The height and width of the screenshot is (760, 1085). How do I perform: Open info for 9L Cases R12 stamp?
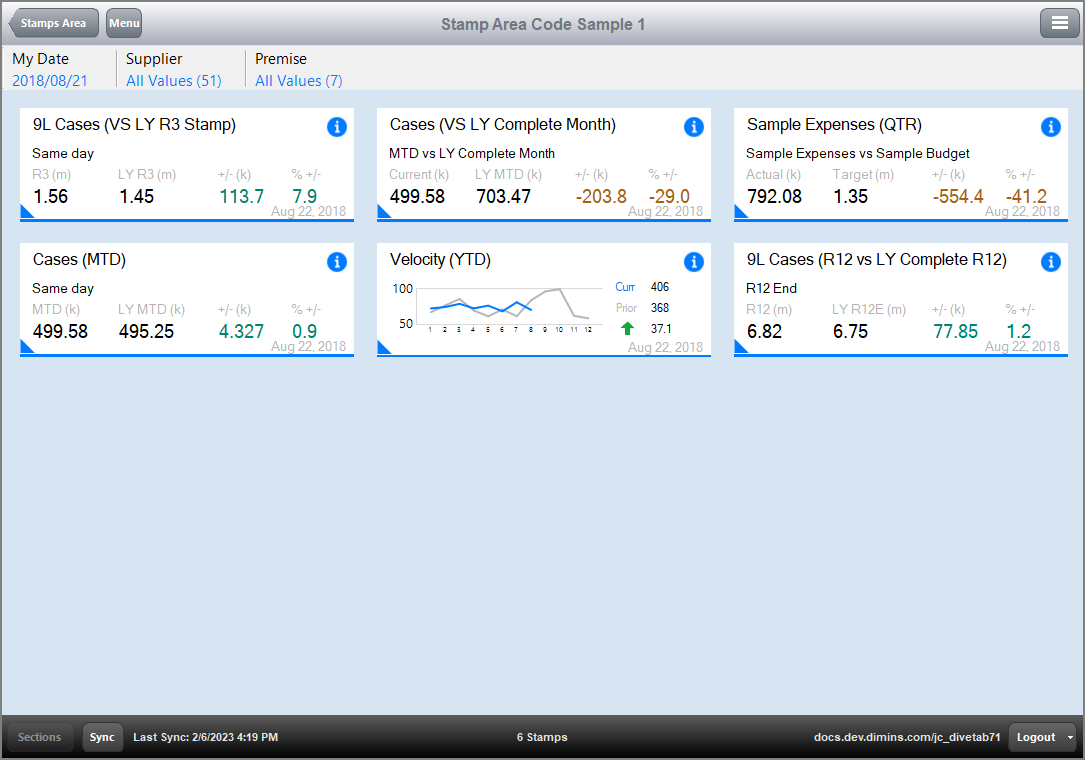click(1050, 262)
